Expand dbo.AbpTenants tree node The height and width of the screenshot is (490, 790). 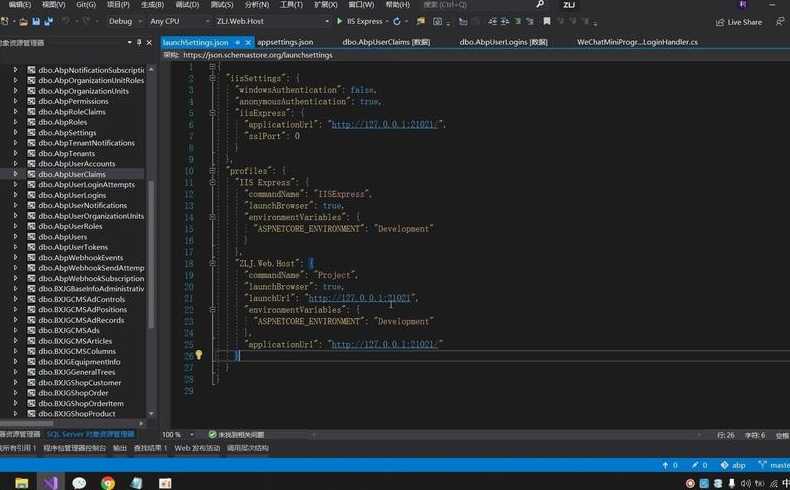pos(16,153)
